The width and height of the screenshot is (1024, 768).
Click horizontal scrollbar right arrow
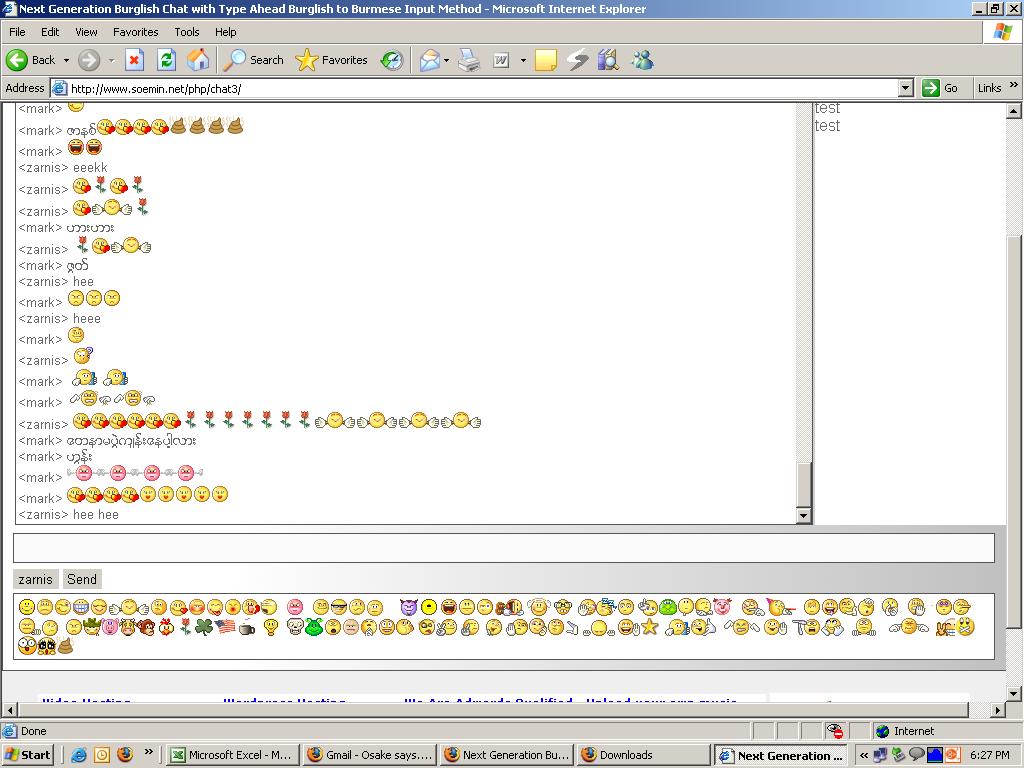click(998, 710)
